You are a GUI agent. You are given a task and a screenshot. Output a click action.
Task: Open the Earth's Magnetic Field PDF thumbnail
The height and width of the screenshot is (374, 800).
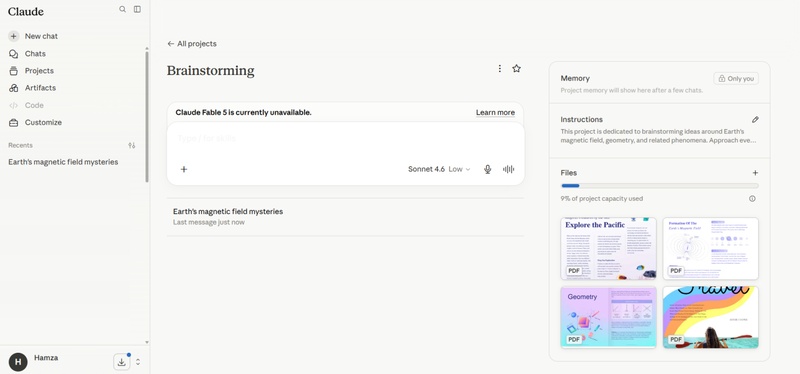pos(710,248)
